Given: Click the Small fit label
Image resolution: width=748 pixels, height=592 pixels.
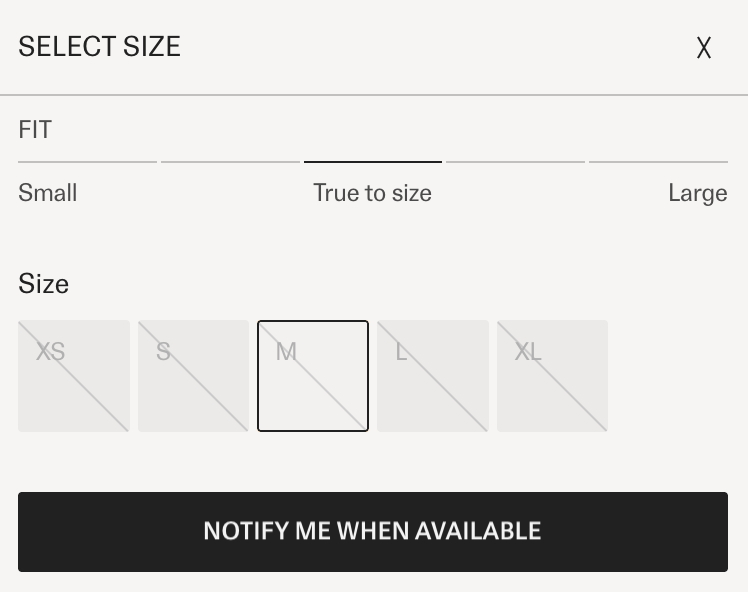Looking at the screenshot, I should (48, 193).
